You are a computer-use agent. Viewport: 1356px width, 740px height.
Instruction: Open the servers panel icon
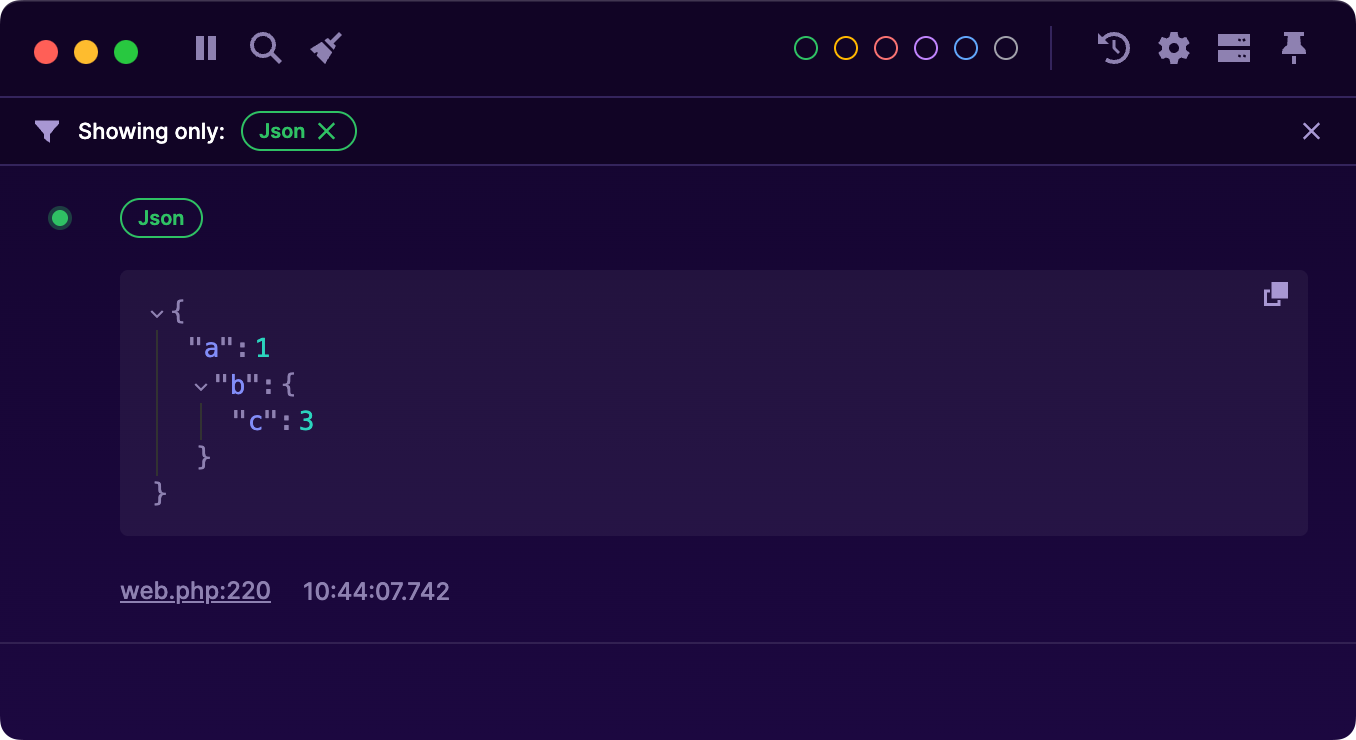pyautogui.click(x=1233, y=47)
